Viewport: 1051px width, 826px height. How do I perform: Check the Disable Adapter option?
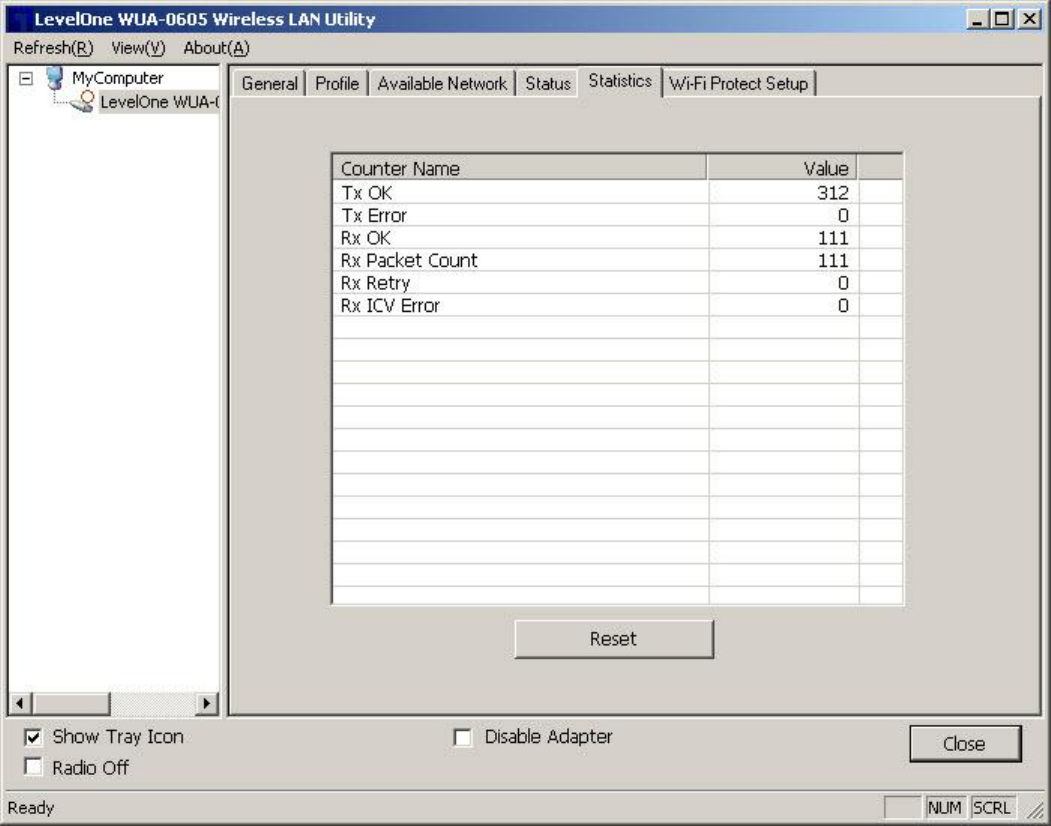[x=463, y=738]
